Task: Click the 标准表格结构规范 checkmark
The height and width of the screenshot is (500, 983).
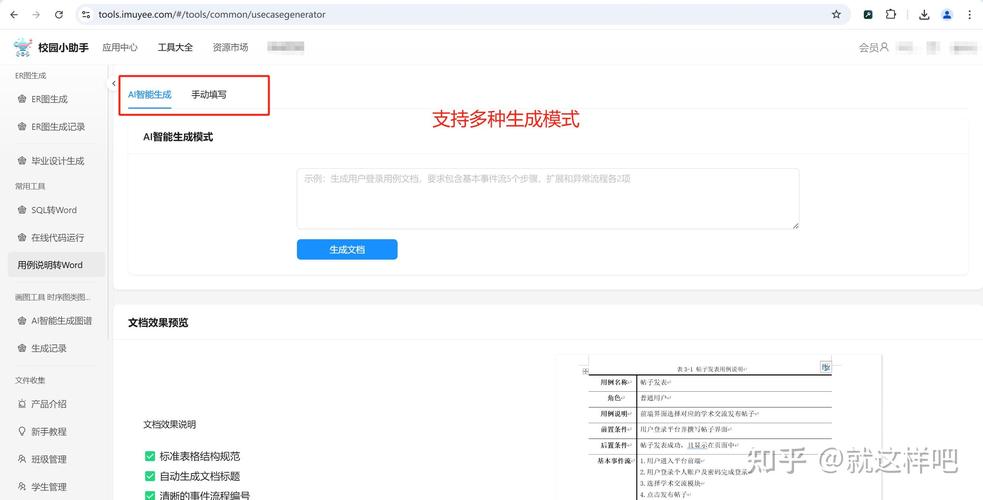Action: coord(150,456)
